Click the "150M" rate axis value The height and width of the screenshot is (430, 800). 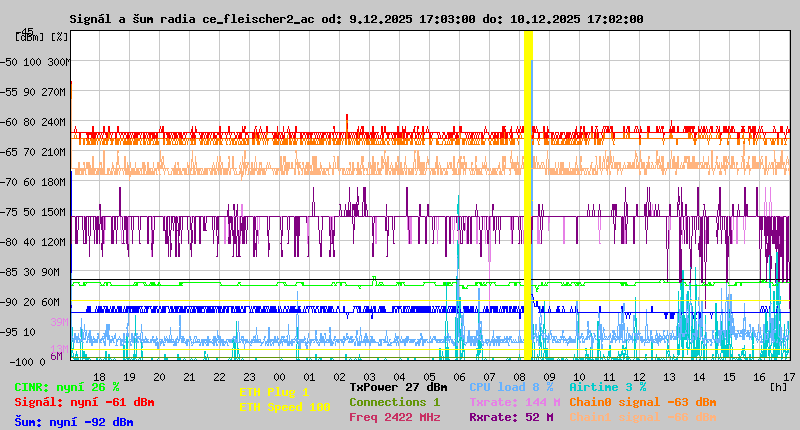tap(56, 212)
